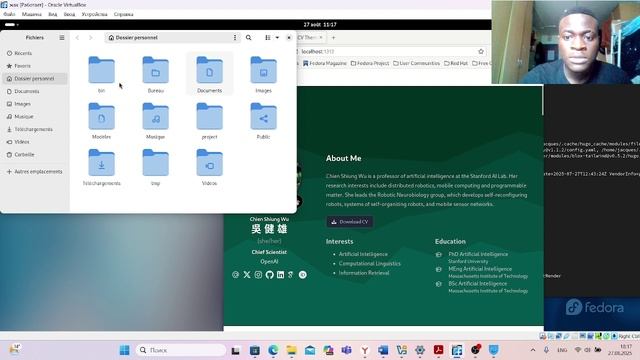Open VirtualBox Машина menu
This screenshot has height=360, width=640.
coord(31,14)
